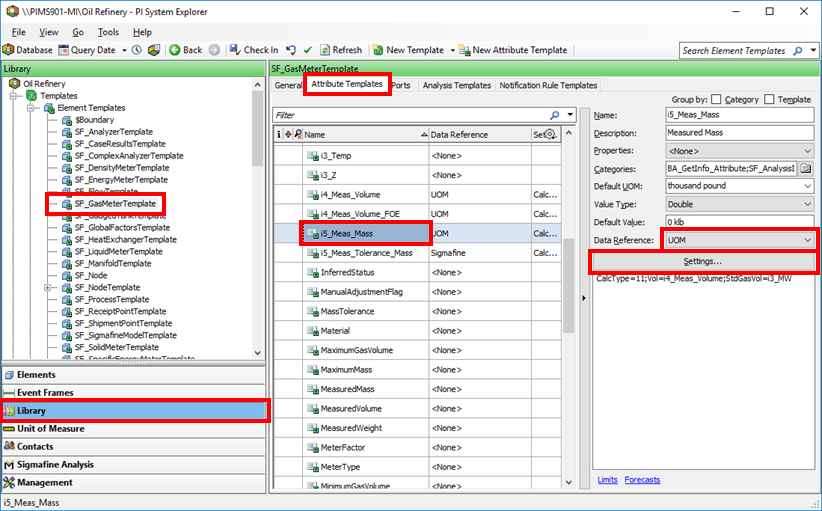Click the attribute list vertical scrollbar thumb
Screen dimensions: 822x511
point(569,286)
